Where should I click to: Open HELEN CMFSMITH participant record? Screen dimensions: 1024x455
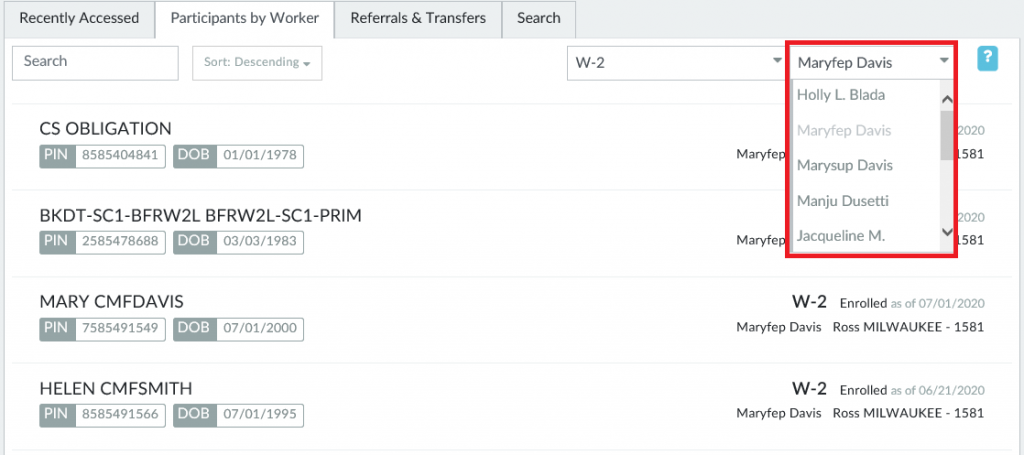pyautogui.click(x=116, y=388)
